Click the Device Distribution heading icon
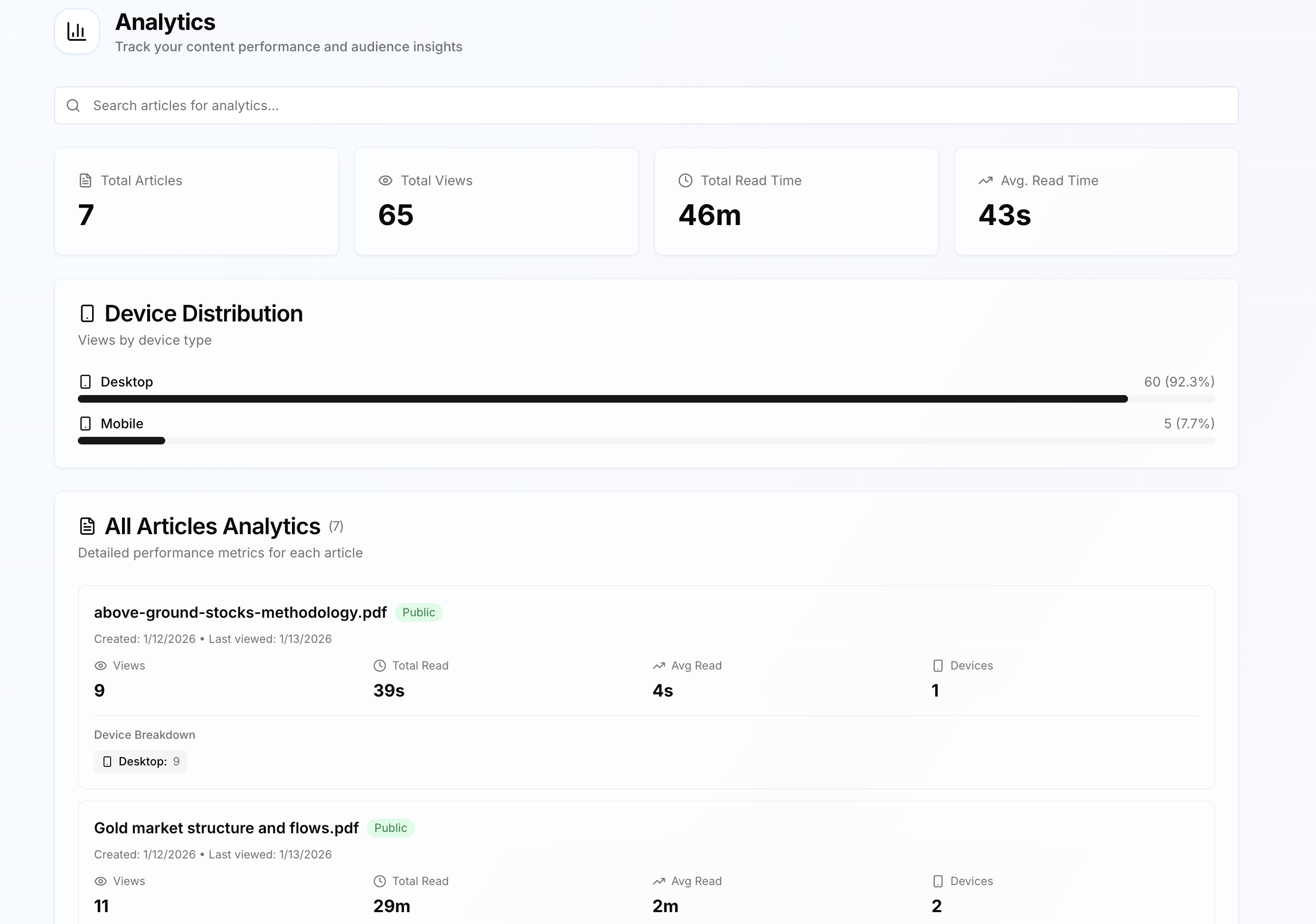The width and height of the screenshot is (1316, 924). point(87,313)
